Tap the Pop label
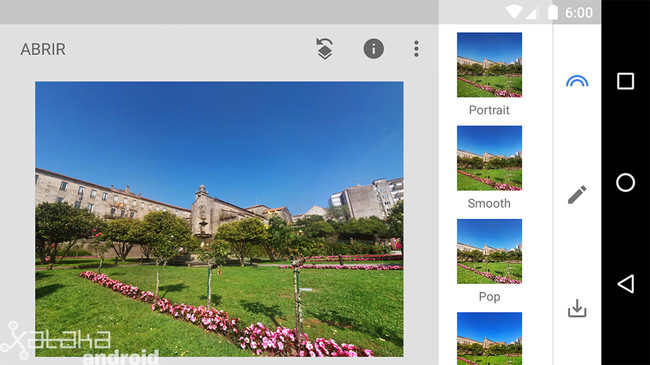 pyautogui.click(x=489, y=297)
